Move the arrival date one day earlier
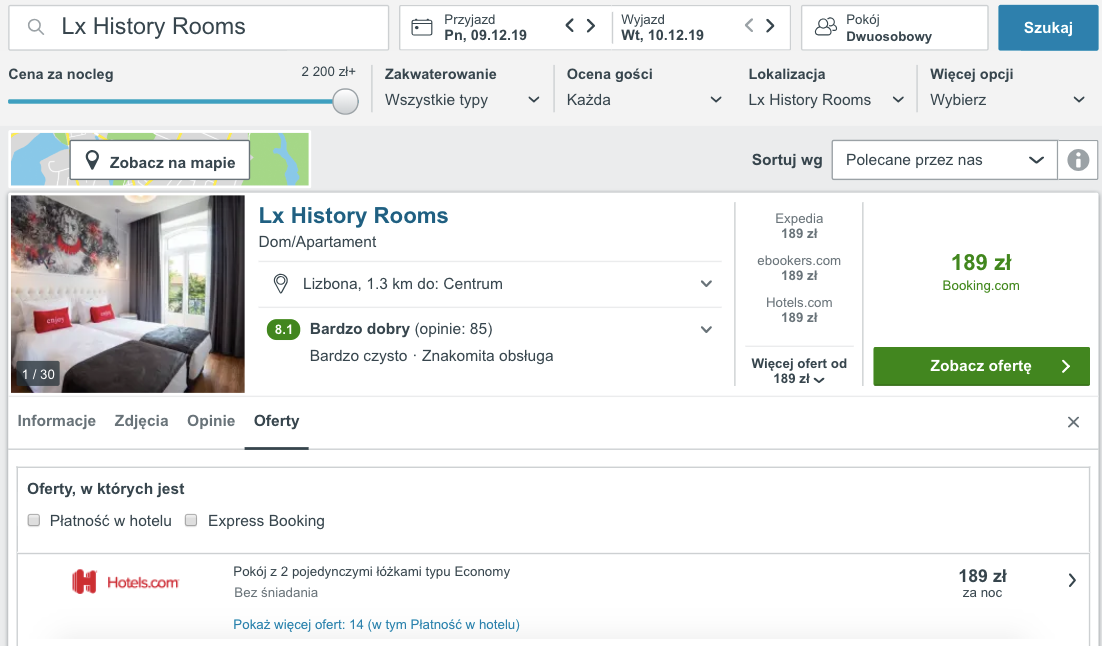The height and width of the screenshot is (646, 1102). [x=570, y=26]
